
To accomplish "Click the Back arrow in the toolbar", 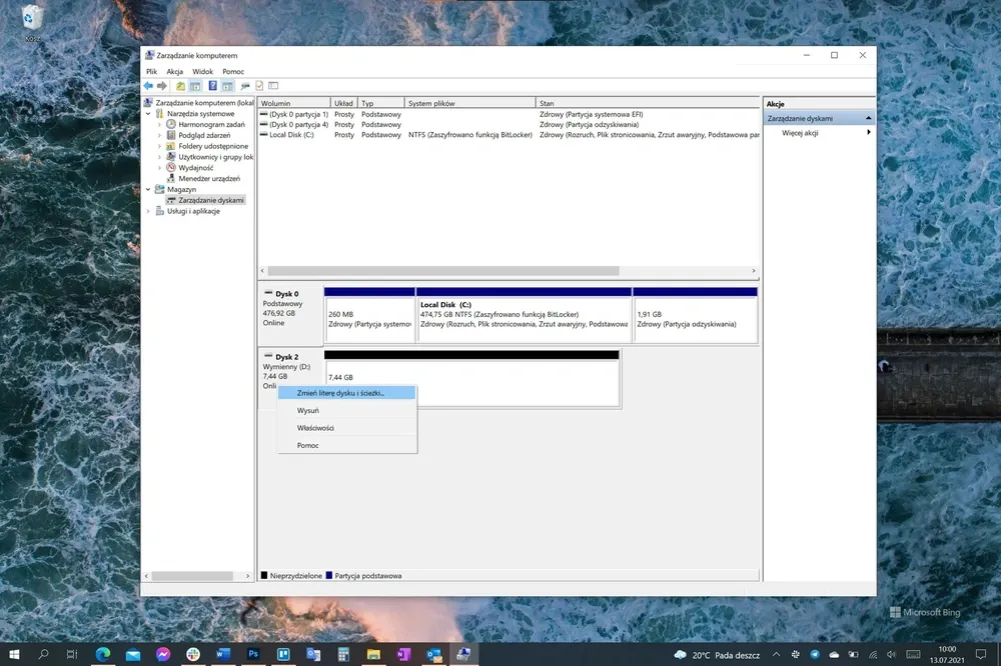I will 149,86.
